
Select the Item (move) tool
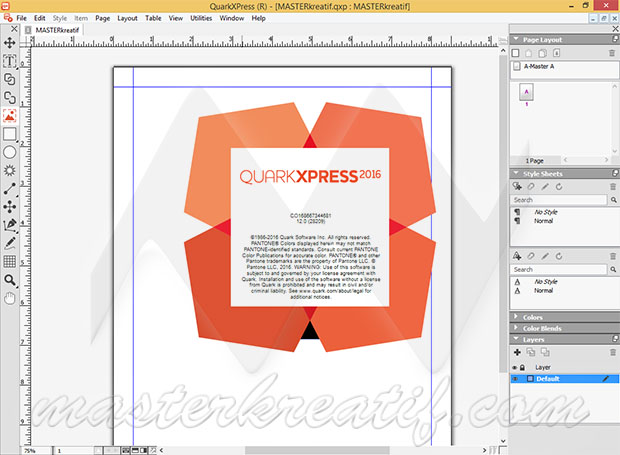[9, 43]
